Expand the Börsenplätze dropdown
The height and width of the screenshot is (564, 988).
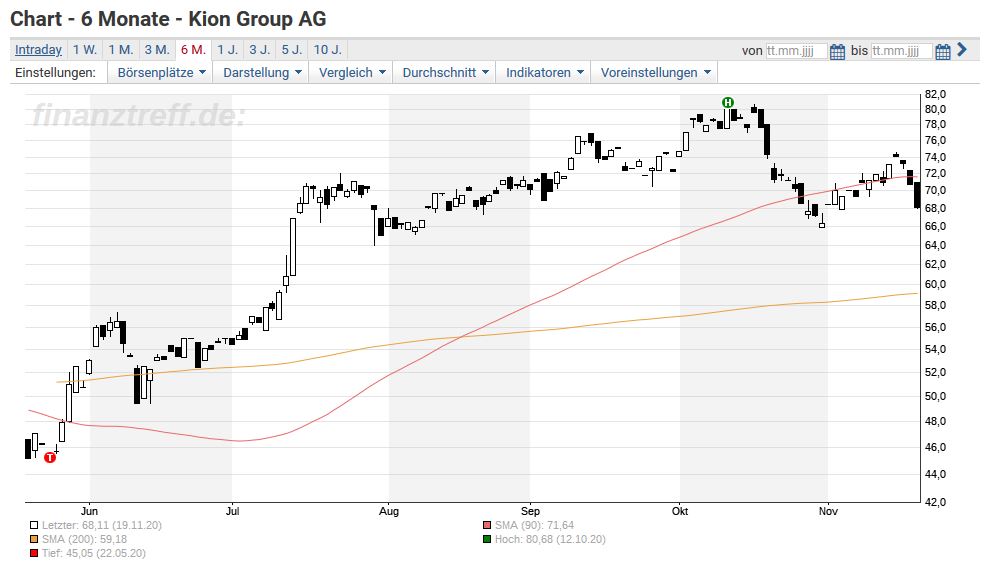(161, 72)
